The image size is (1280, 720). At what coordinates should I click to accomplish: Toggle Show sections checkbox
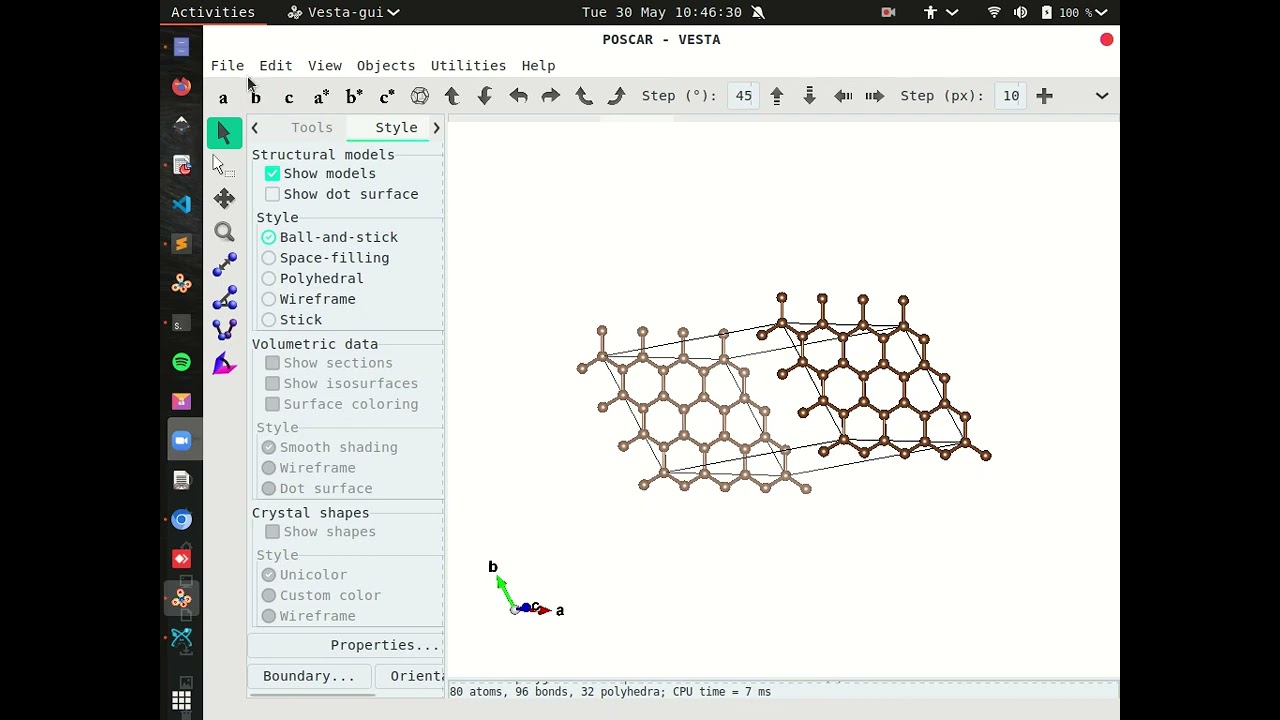click(x=272, y=363)
